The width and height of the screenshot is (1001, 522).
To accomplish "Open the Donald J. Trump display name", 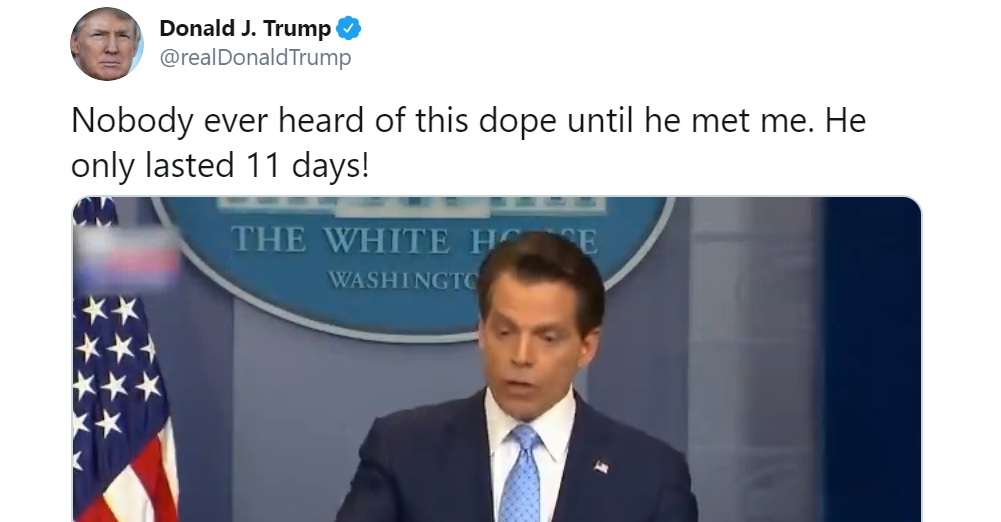I will (x=245, y=28).
